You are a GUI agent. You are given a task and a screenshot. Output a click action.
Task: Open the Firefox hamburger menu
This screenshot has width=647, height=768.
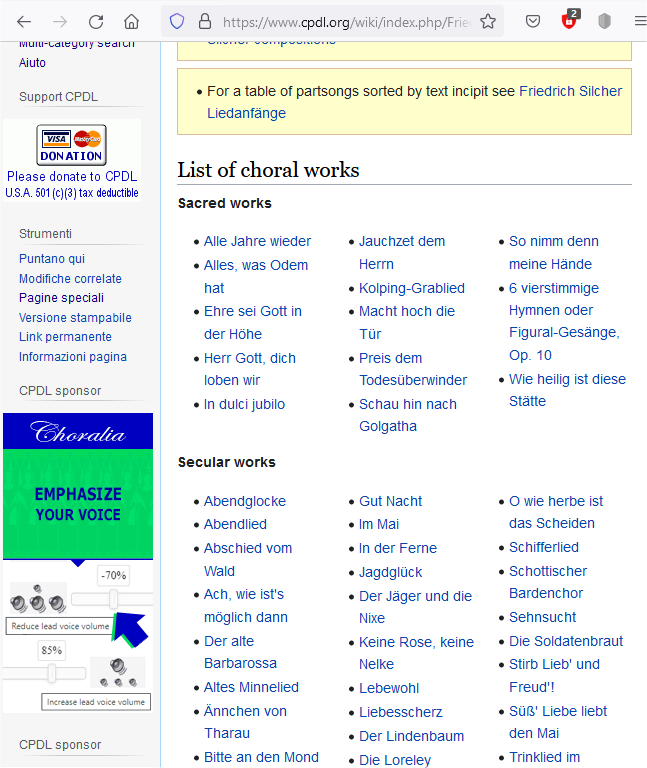(x=639, y=21)
